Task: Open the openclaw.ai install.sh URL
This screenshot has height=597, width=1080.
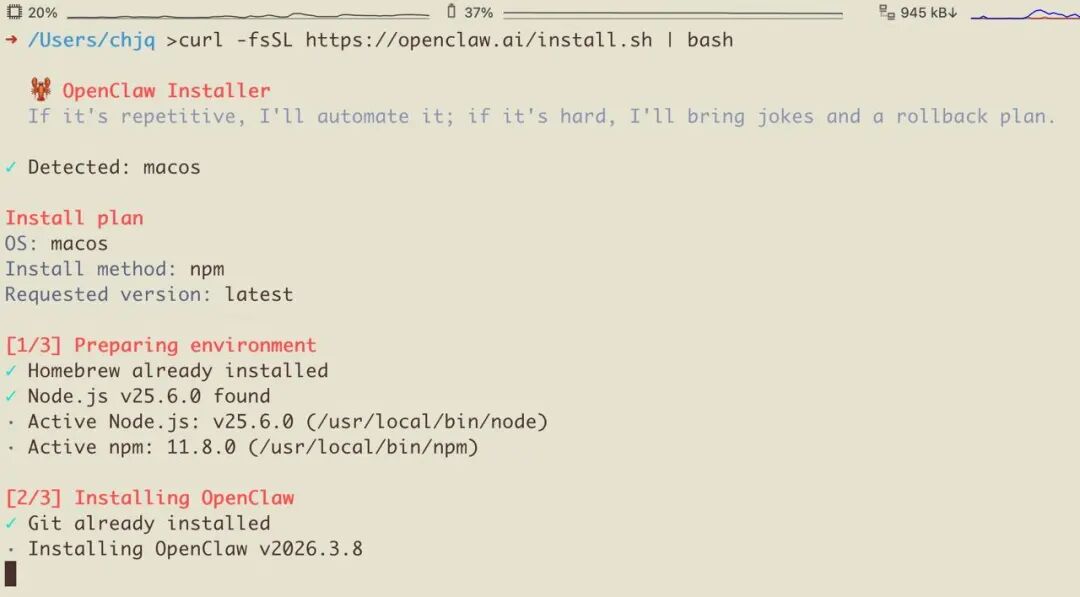Action: (478, 41)
